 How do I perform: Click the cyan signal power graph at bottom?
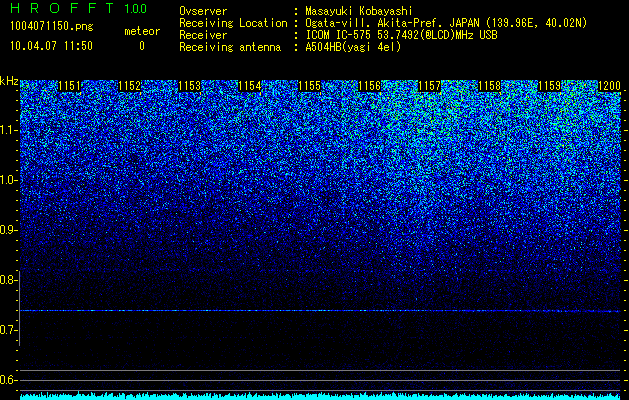click(x=320, y=396)
